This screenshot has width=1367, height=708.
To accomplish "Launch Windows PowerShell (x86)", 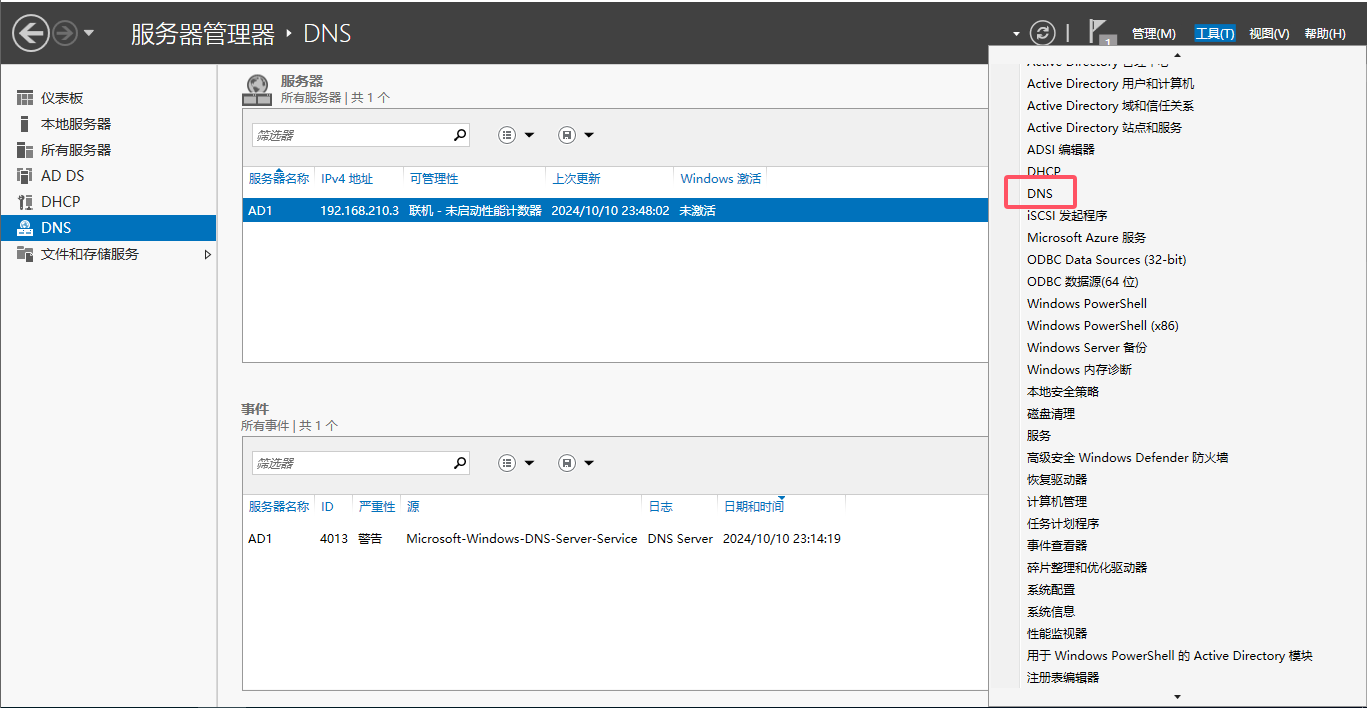I will [x=1103, y=326].
